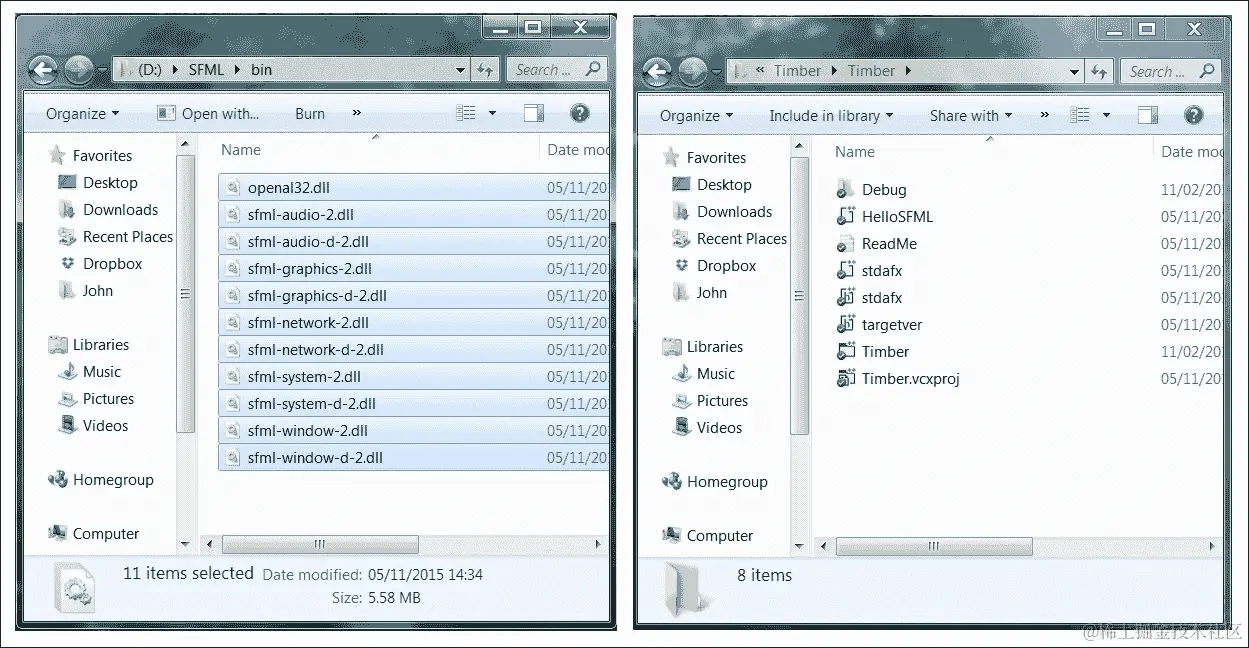Select openal32.dll file icon

[x=233, y=188]
